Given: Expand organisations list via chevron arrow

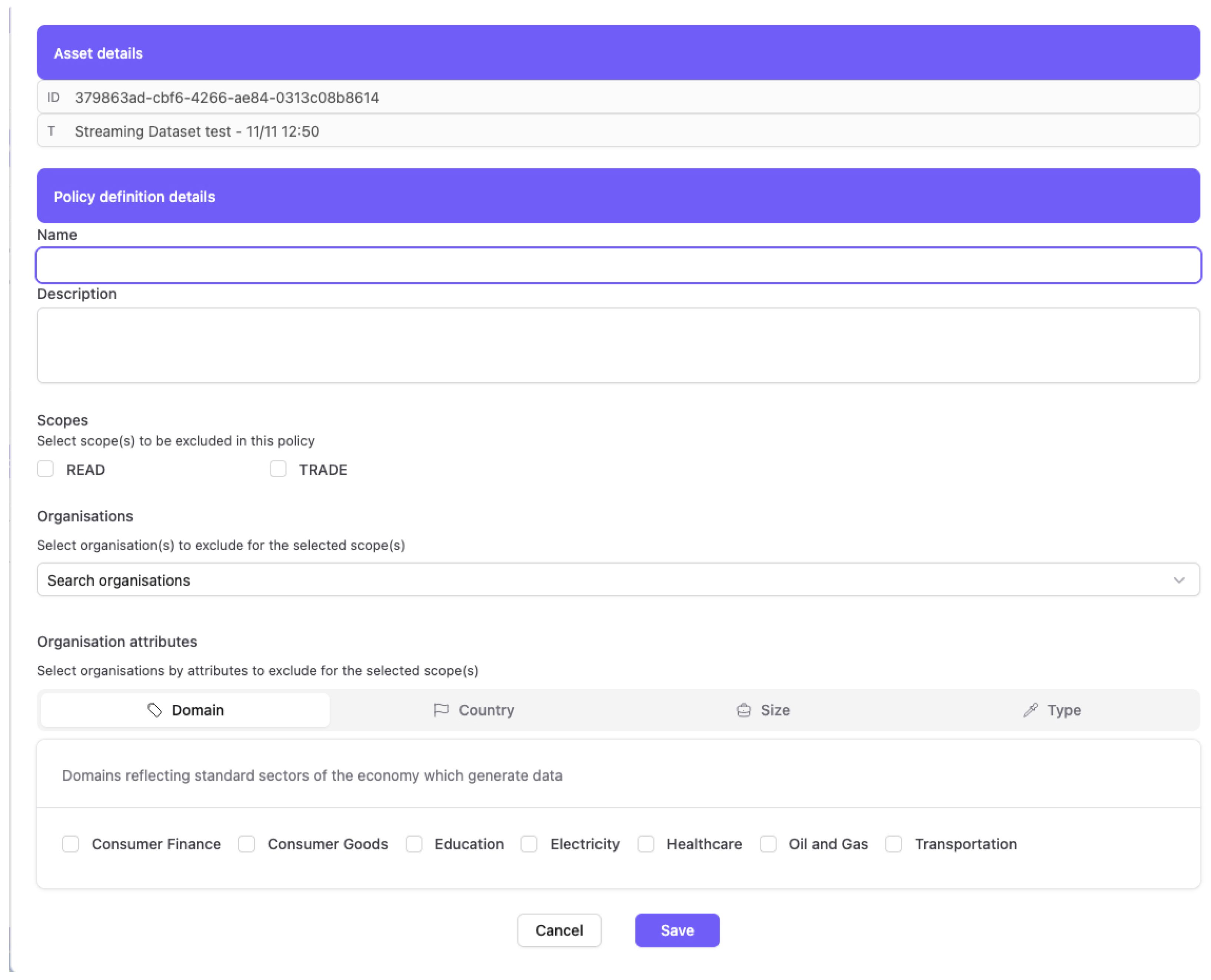Looking at the screenshot, I should (x=1179, y=580).
